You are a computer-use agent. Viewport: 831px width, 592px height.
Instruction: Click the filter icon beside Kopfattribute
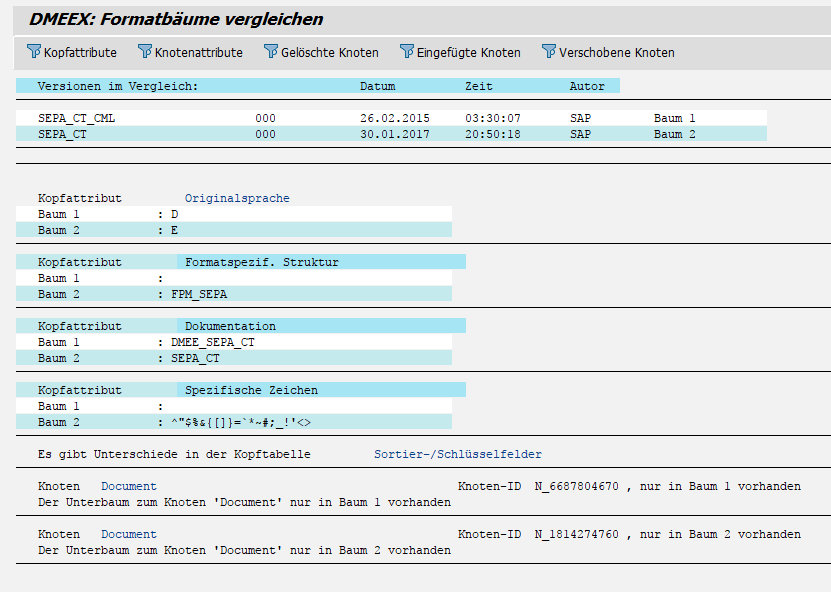point(34,52)
